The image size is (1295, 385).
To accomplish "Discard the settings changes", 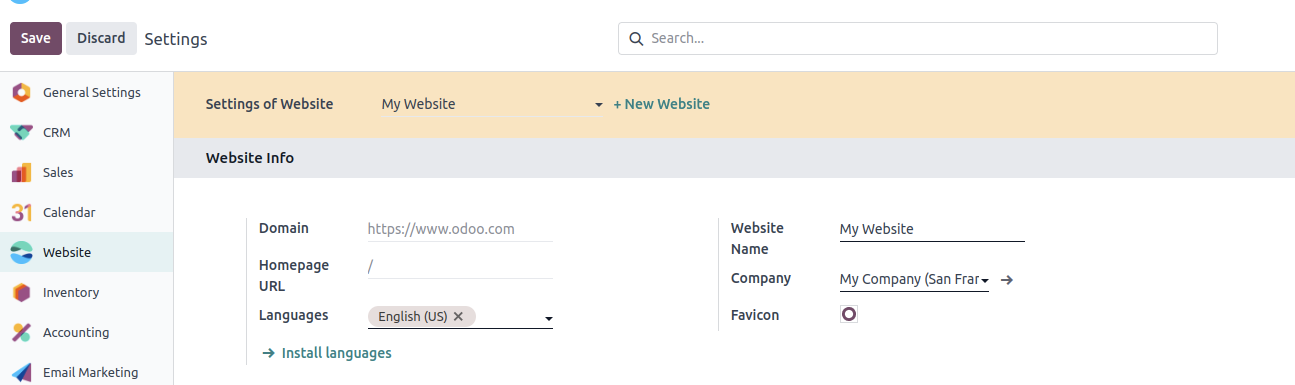I will (x=101, y=38).
